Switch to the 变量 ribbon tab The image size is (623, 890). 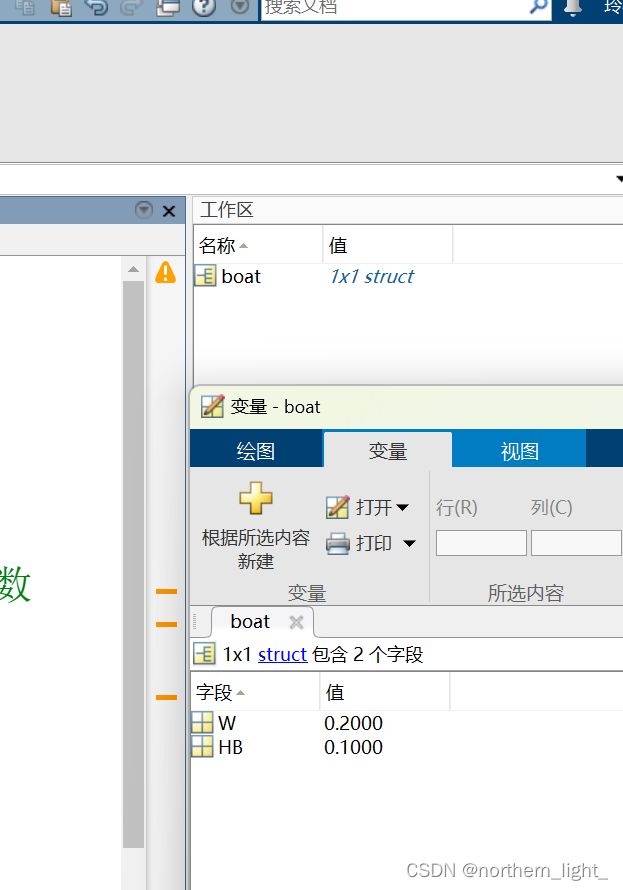point(388,451)
